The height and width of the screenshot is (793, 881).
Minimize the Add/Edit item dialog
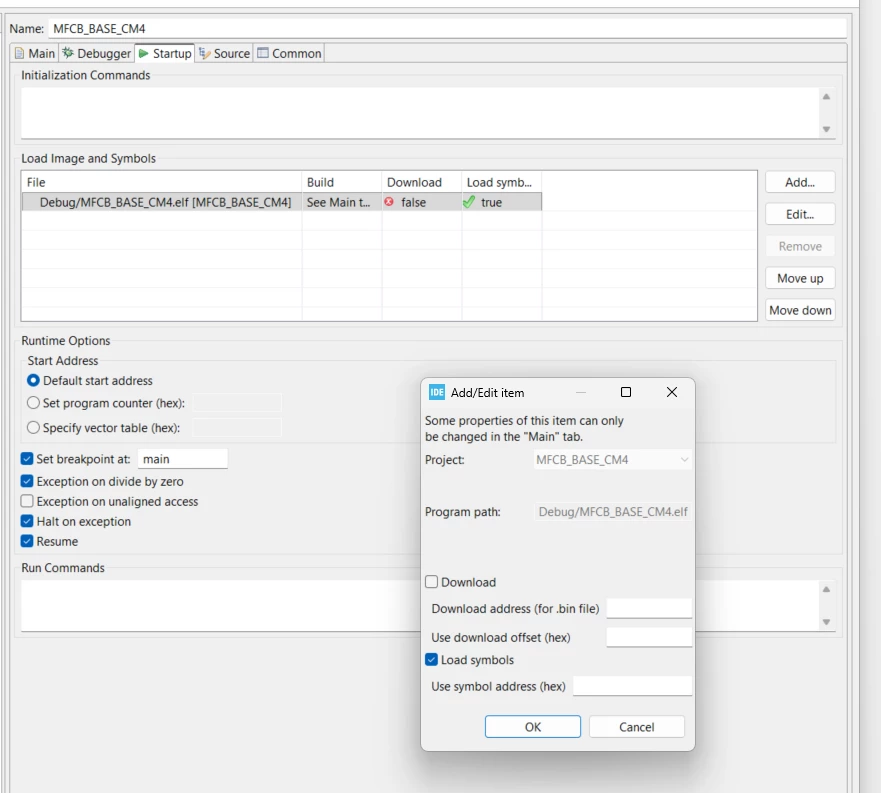click(x=581, y=392)
